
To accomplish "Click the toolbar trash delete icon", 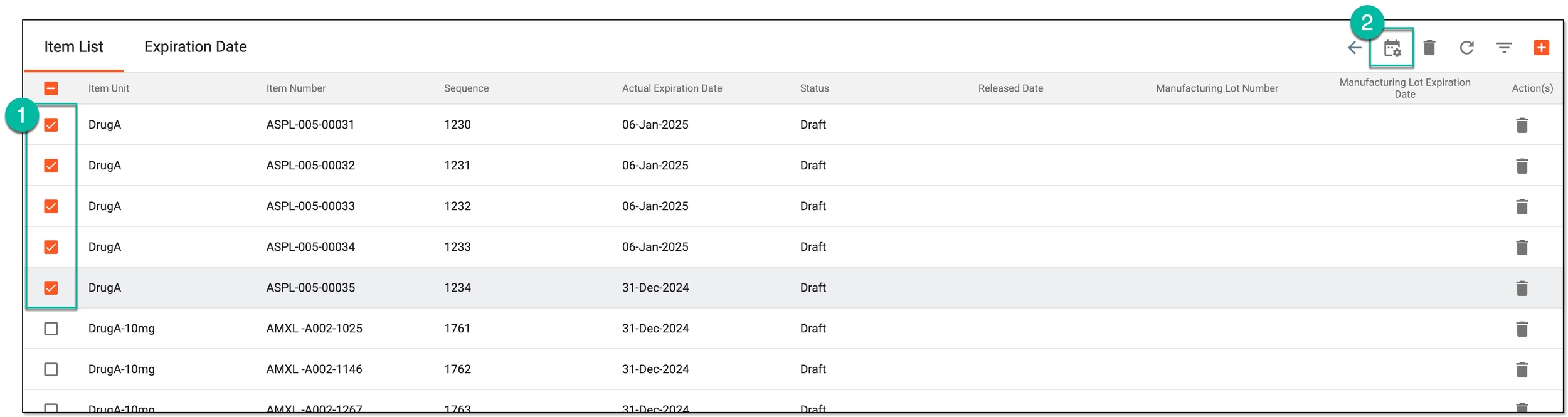I will point(1429,48).
